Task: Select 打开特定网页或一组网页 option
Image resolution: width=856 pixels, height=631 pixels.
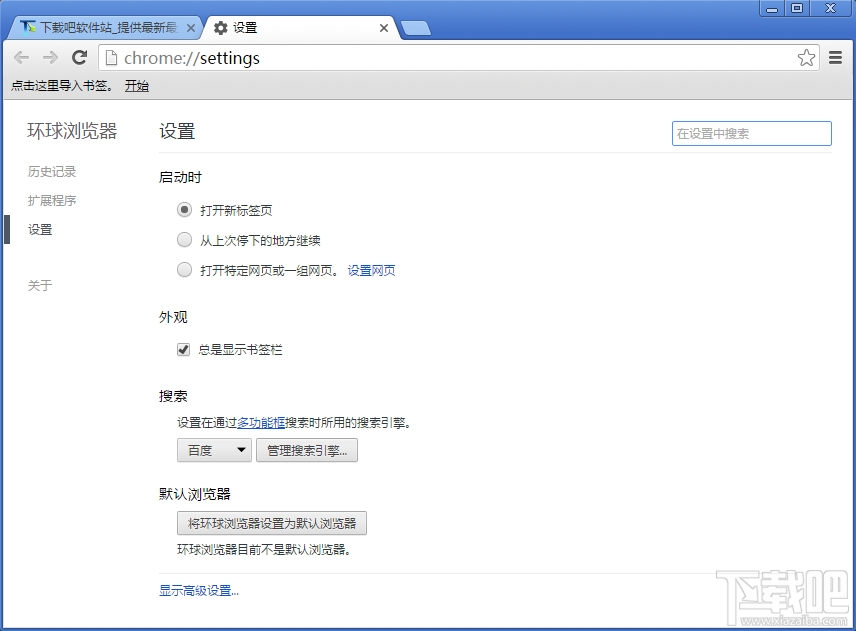Action: (184, 269)
